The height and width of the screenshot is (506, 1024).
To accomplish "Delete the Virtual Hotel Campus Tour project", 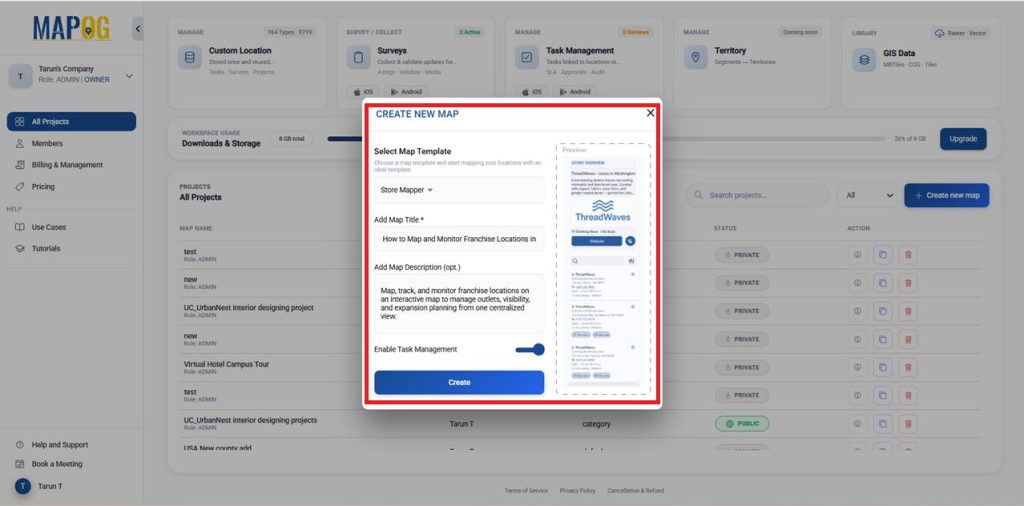I will (x=908, y=367).
